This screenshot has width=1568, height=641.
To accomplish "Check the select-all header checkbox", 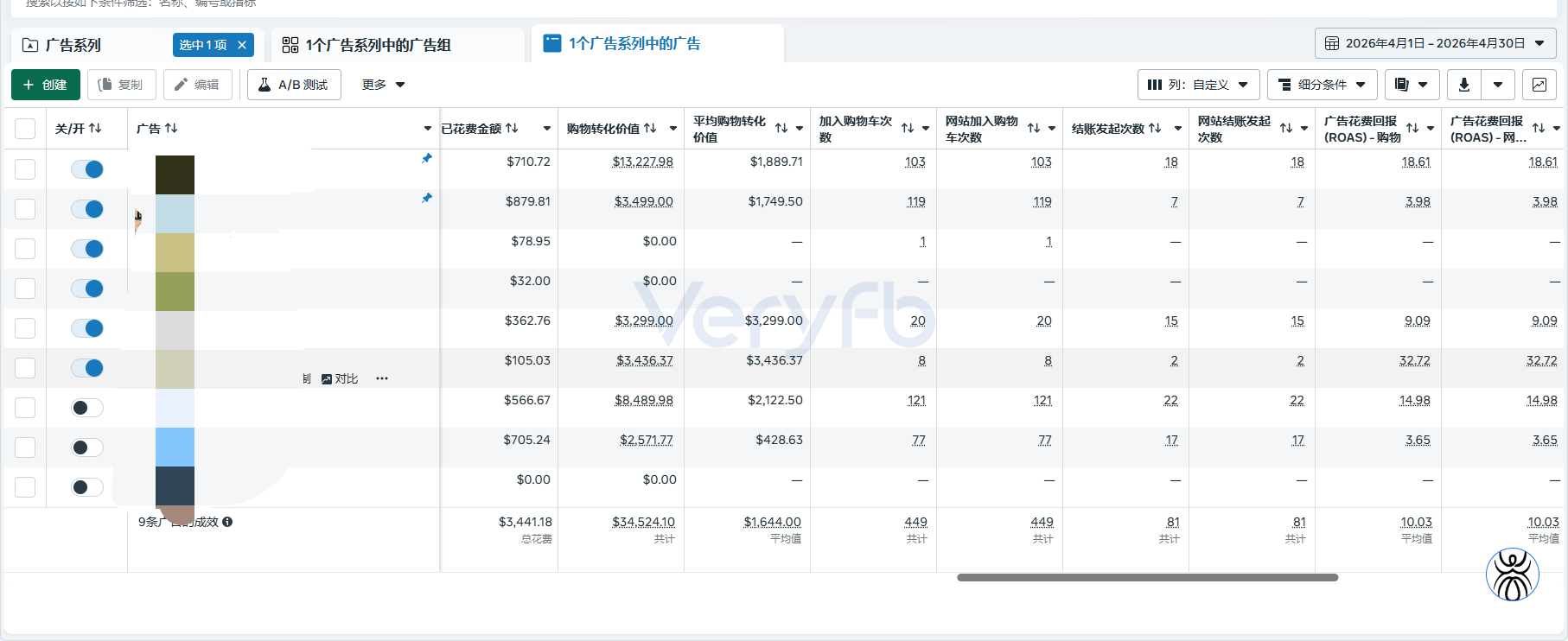I will point(25,129).
